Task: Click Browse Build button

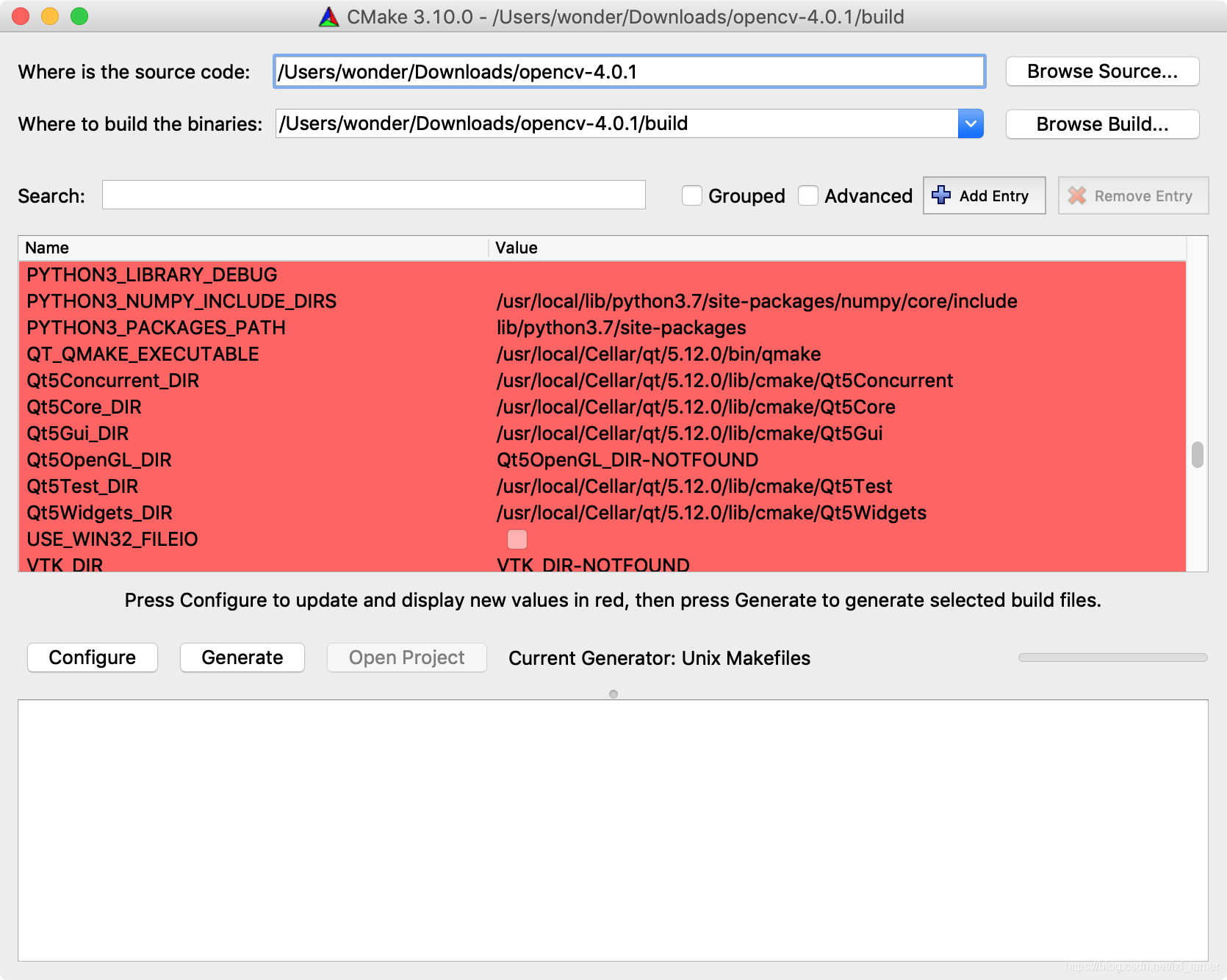Action: point(1102,124)
